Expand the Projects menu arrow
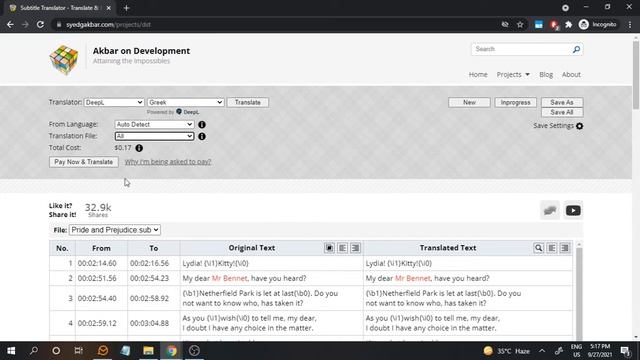The image size is (640, 360). point(527,75)
